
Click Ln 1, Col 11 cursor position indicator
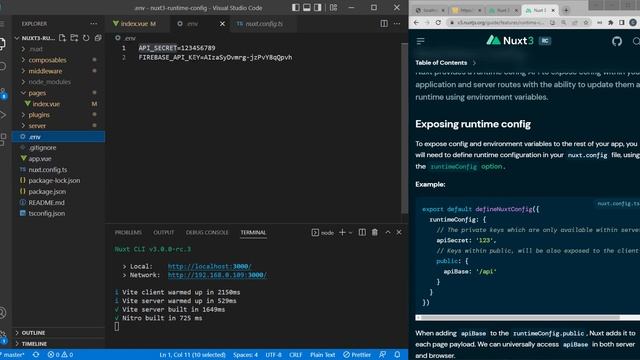(192, 355)
